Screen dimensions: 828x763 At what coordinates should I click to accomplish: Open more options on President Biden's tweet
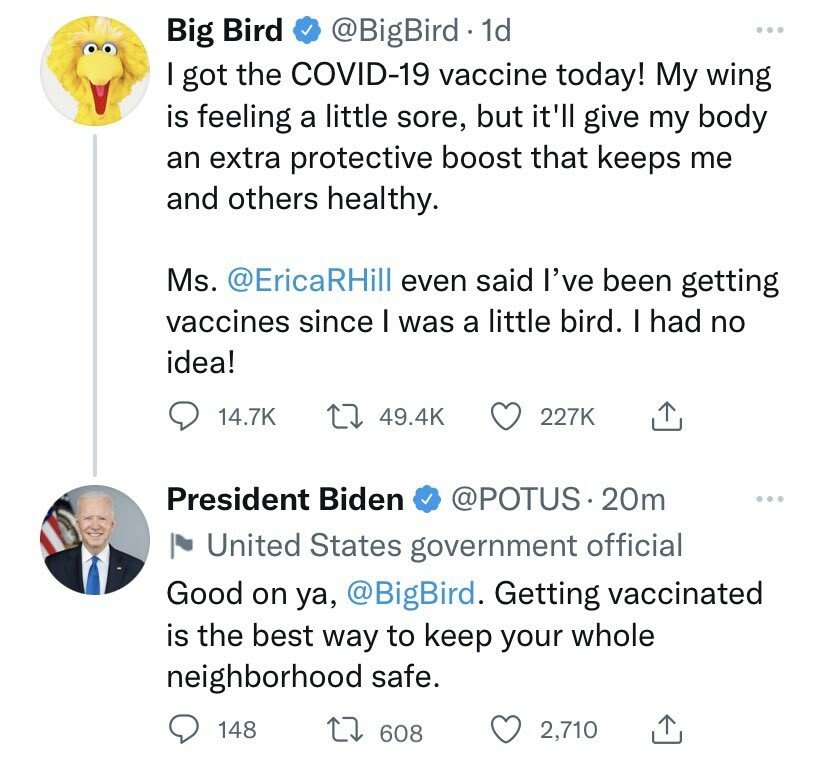769,498
